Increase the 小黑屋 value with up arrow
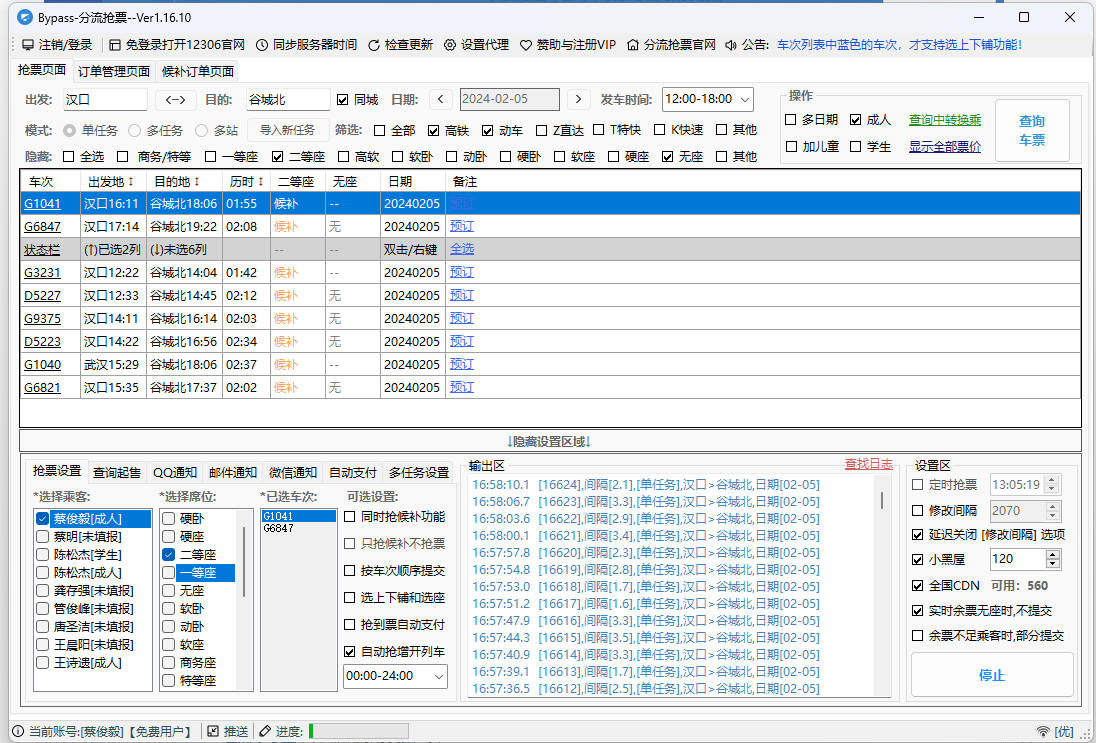This screenshot has width=1096, height=743. (x=1053, y=554)
